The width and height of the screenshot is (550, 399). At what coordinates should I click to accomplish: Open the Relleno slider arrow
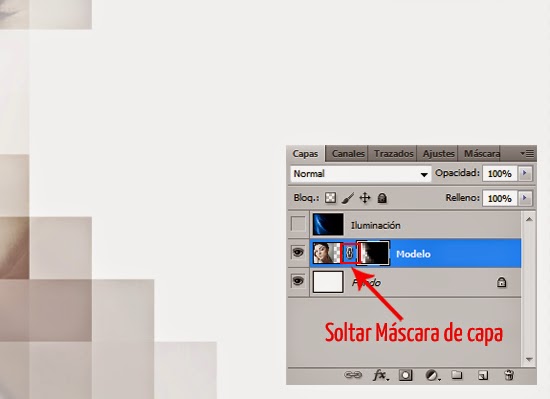point(525,198)
